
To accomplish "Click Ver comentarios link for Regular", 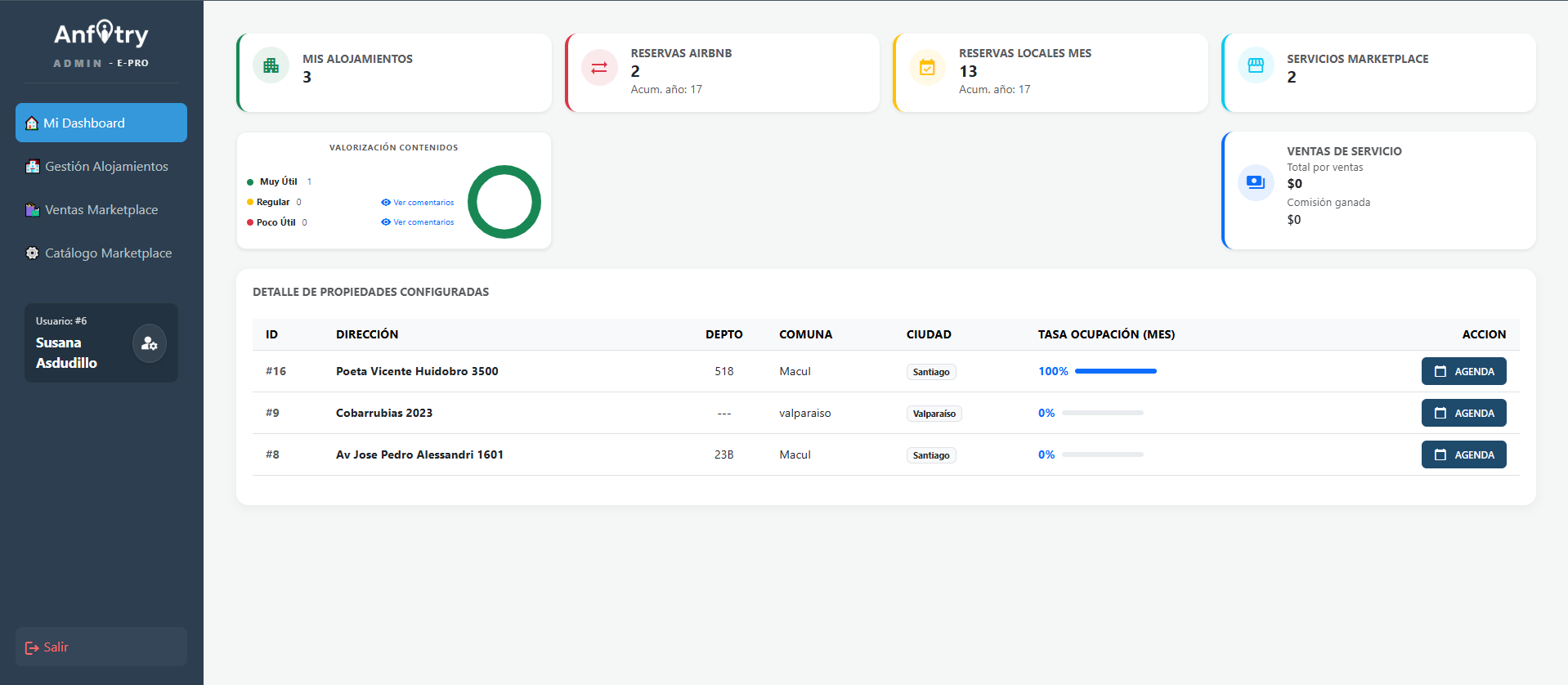I will click(x=418, y=203).
